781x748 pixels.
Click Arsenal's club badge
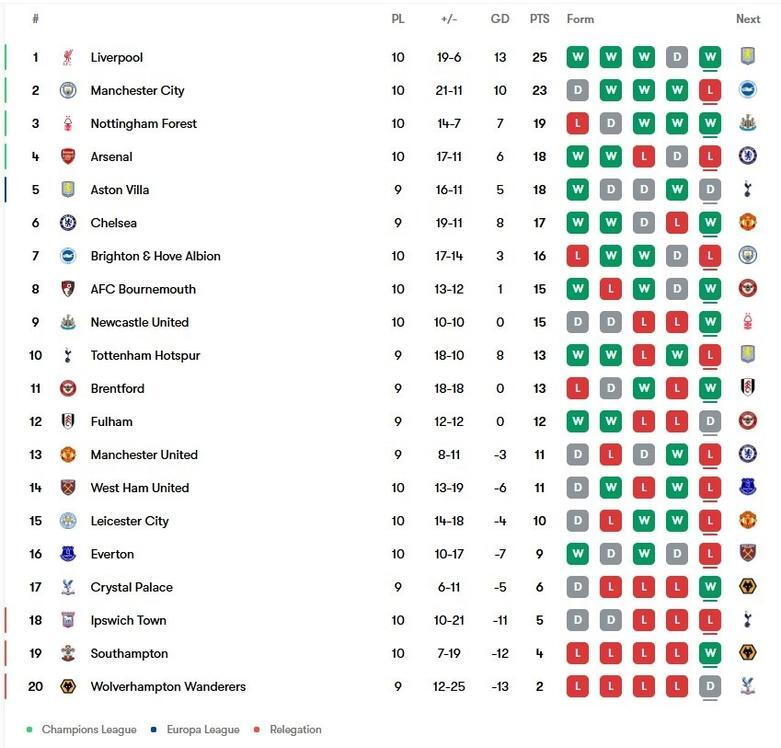pyautogui.click(x=68, y=157)
